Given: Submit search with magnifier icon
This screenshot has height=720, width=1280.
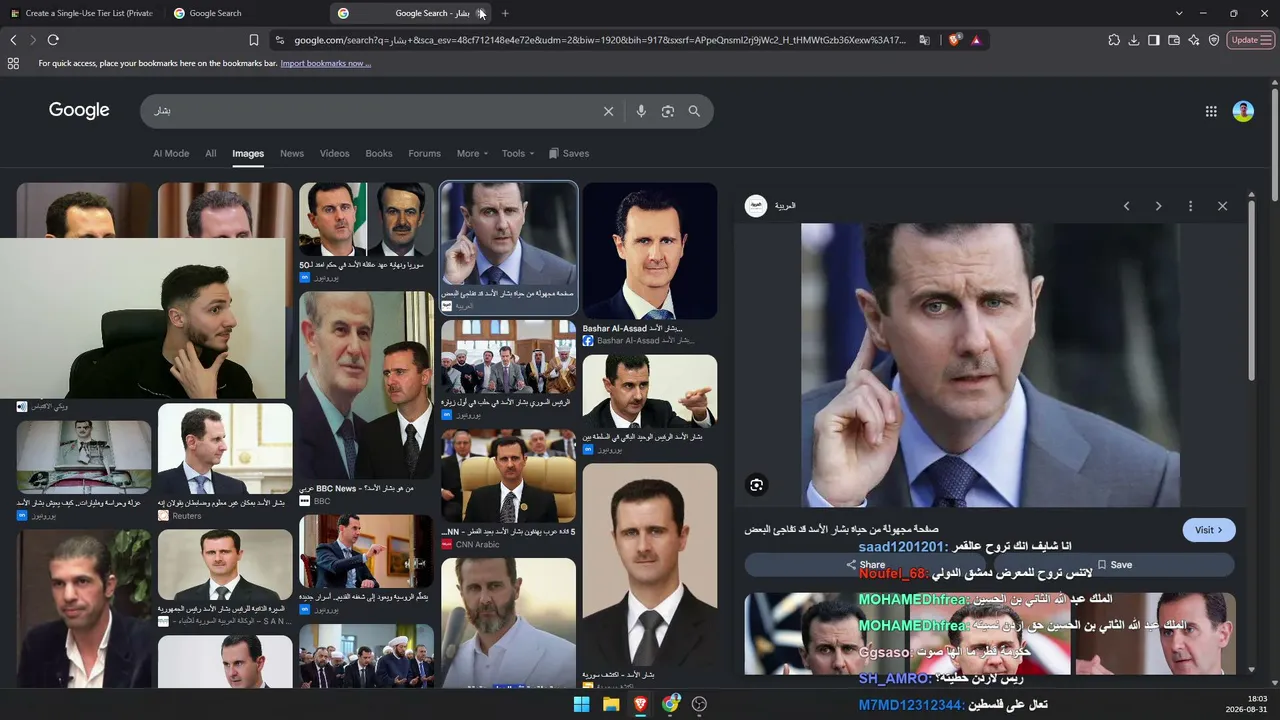Looking at the screenshot, I should [x=694, y=111].
